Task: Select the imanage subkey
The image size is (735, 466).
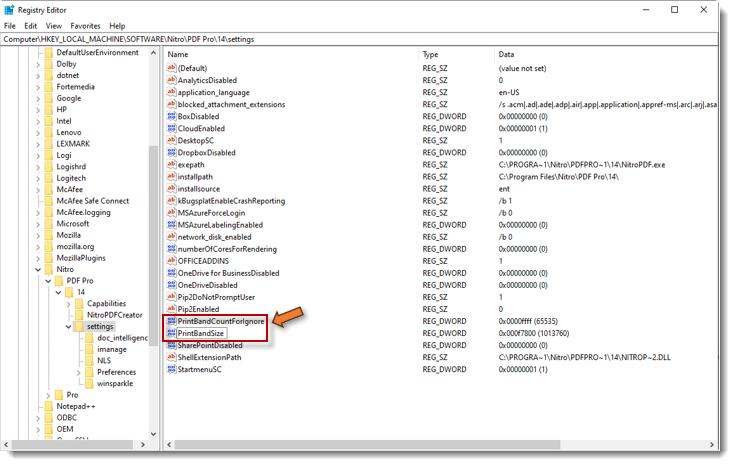Action: click(x=112, y=349)
